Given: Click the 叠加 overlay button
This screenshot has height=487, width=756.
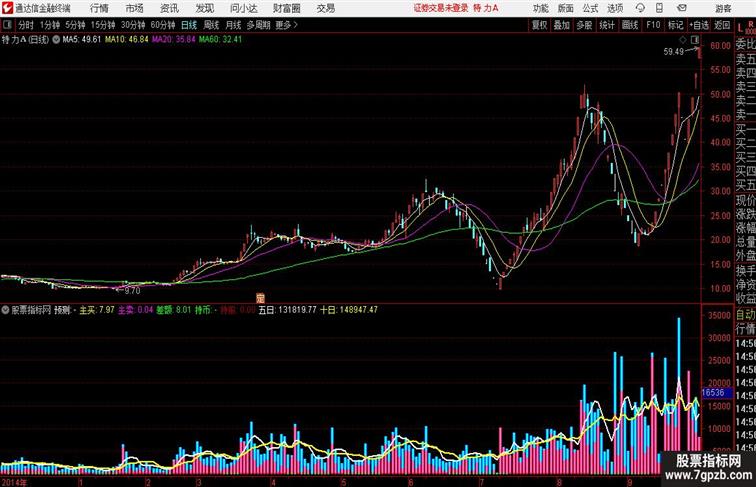Looking at the screenshot, I should pos(562,25).
